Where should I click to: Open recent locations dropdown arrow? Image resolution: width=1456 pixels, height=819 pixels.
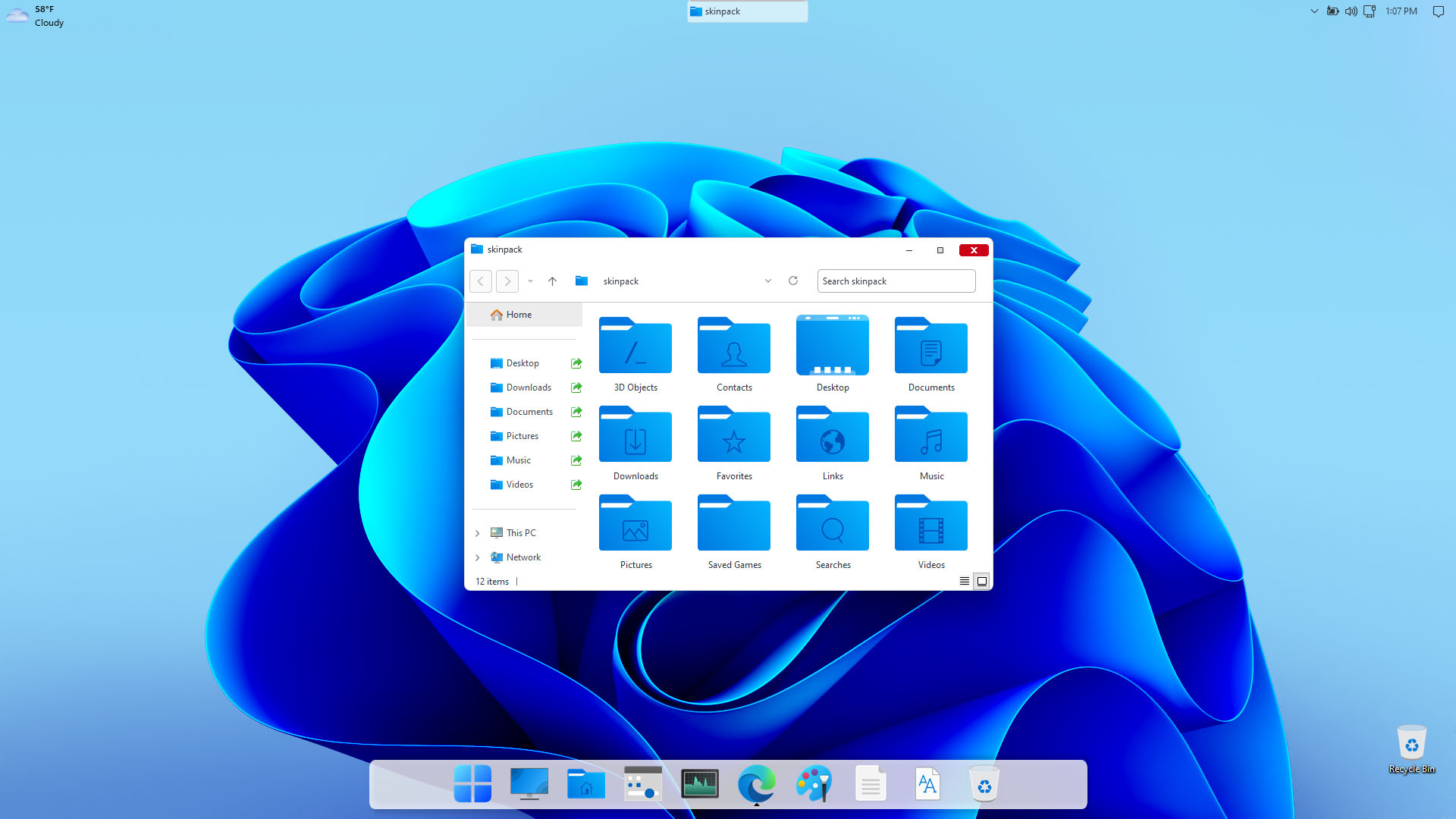point(530,281)
